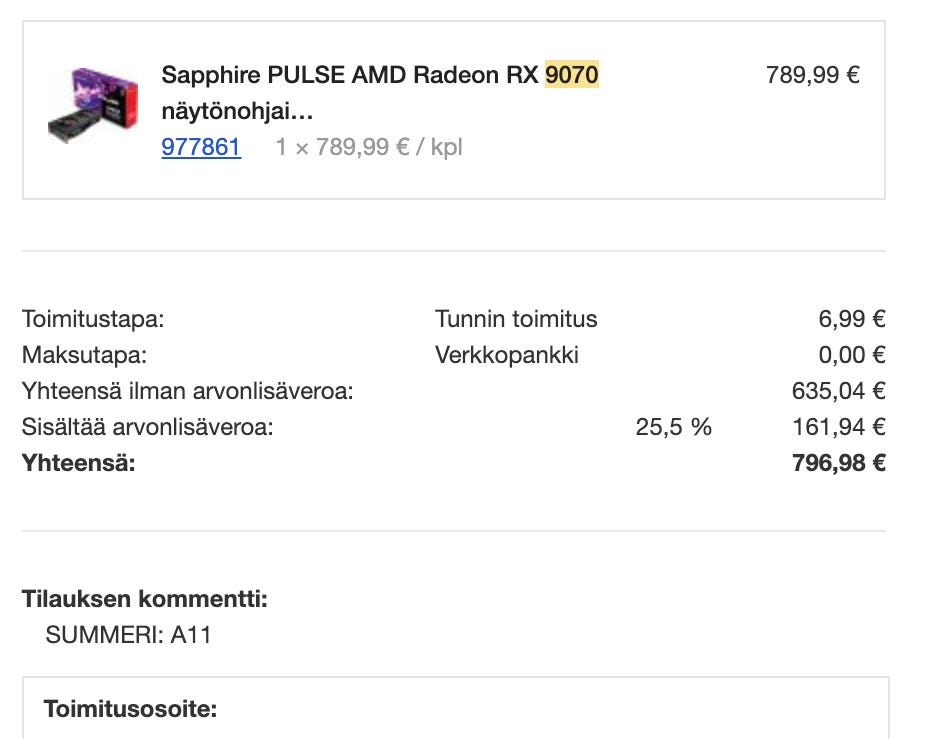Open product number link 977861
Image resolution: width=928 pixels, height=739 pixels.
click(201, 148)
